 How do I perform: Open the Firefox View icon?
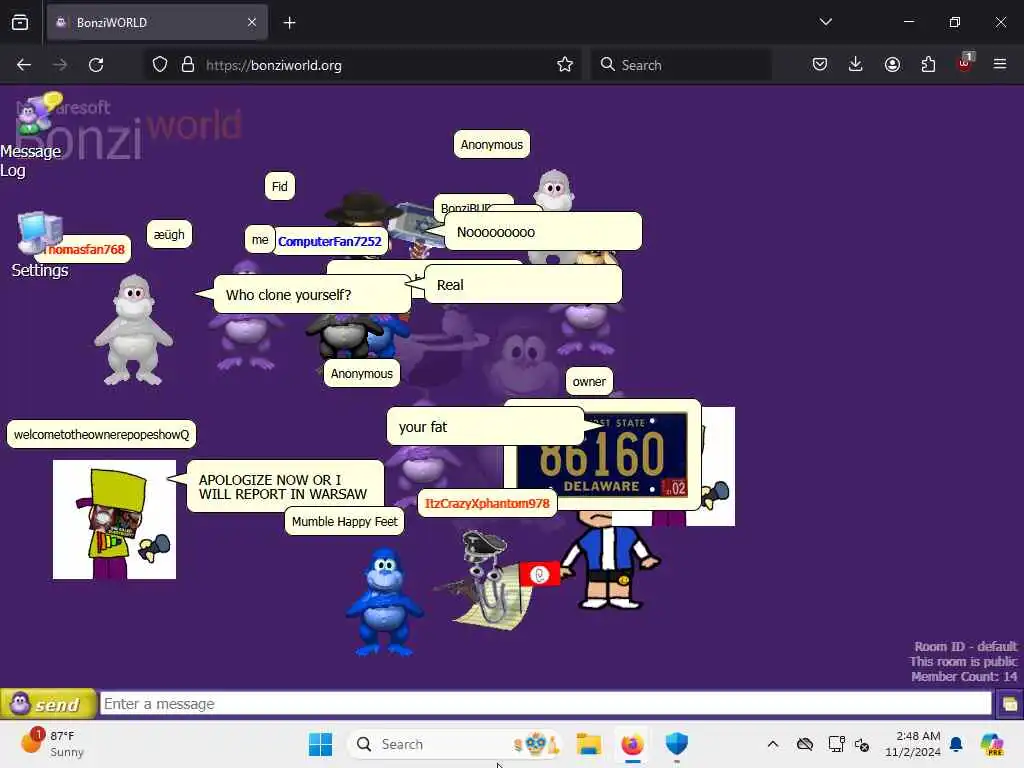point(20,22)
